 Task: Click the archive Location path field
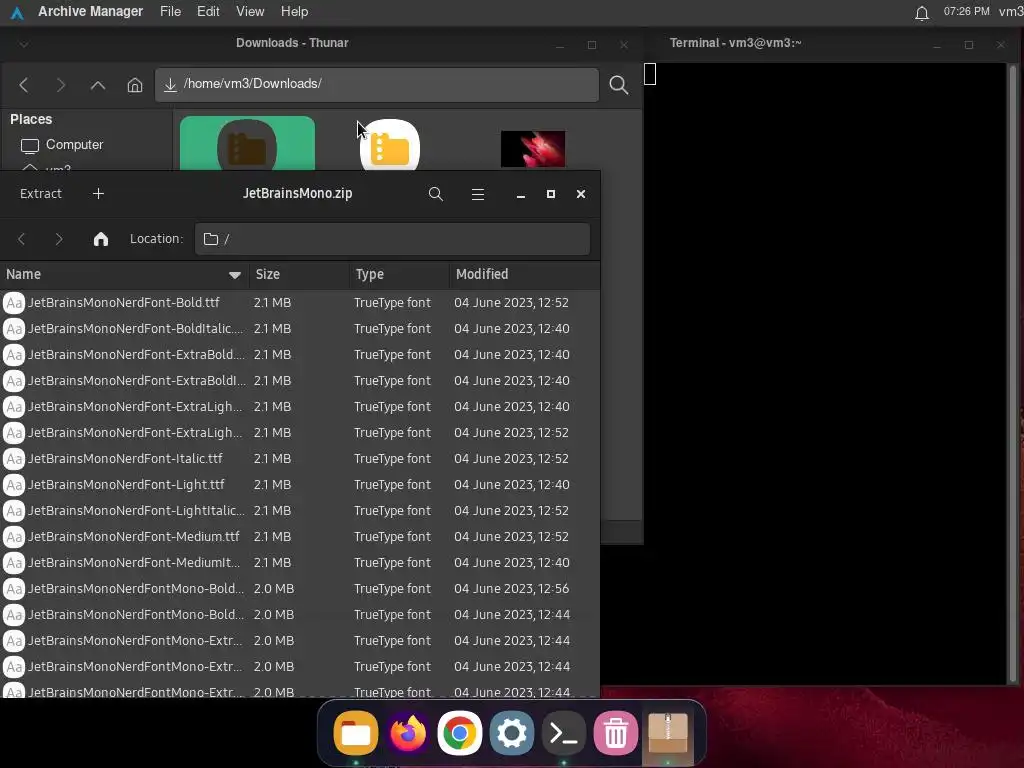click(x=392, y=239)
